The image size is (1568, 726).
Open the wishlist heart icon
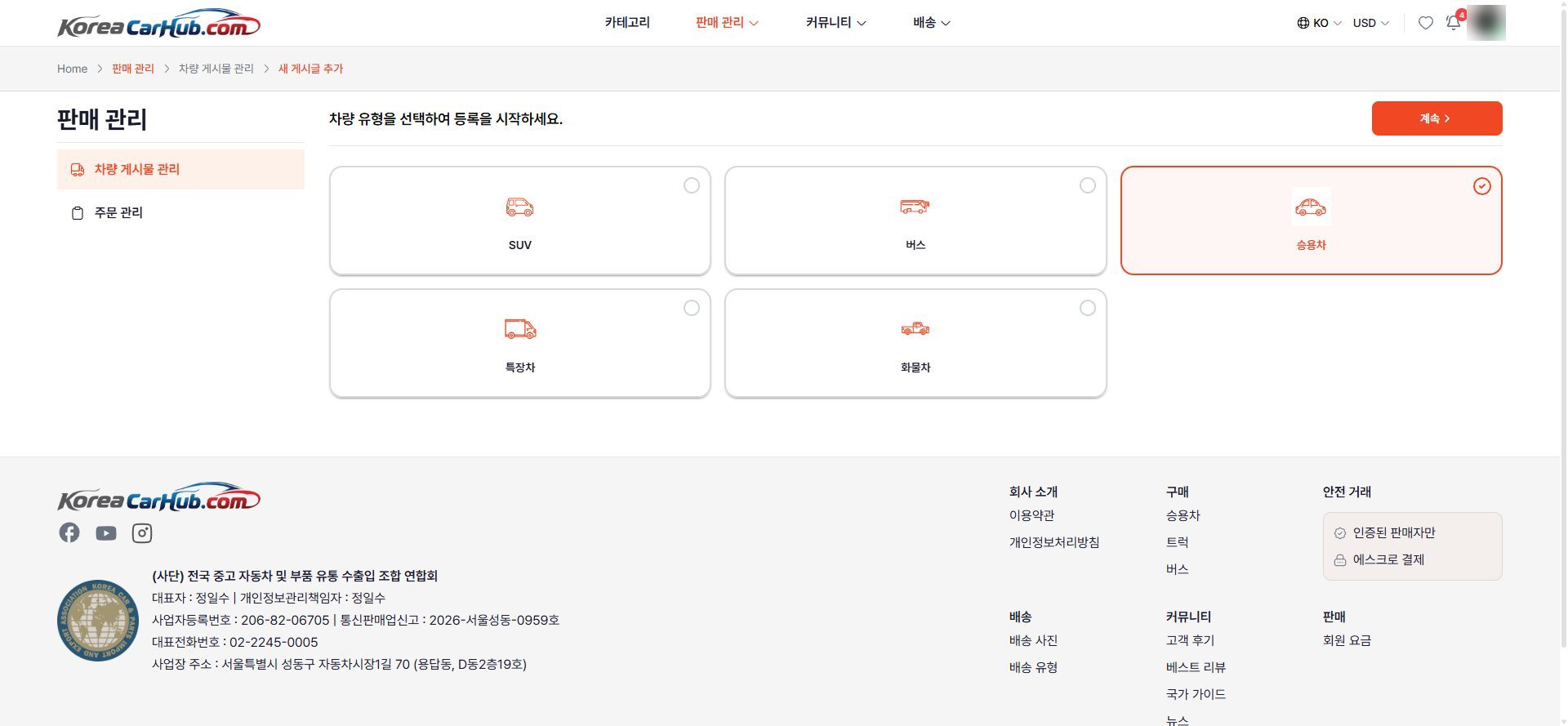point(1425,23)
